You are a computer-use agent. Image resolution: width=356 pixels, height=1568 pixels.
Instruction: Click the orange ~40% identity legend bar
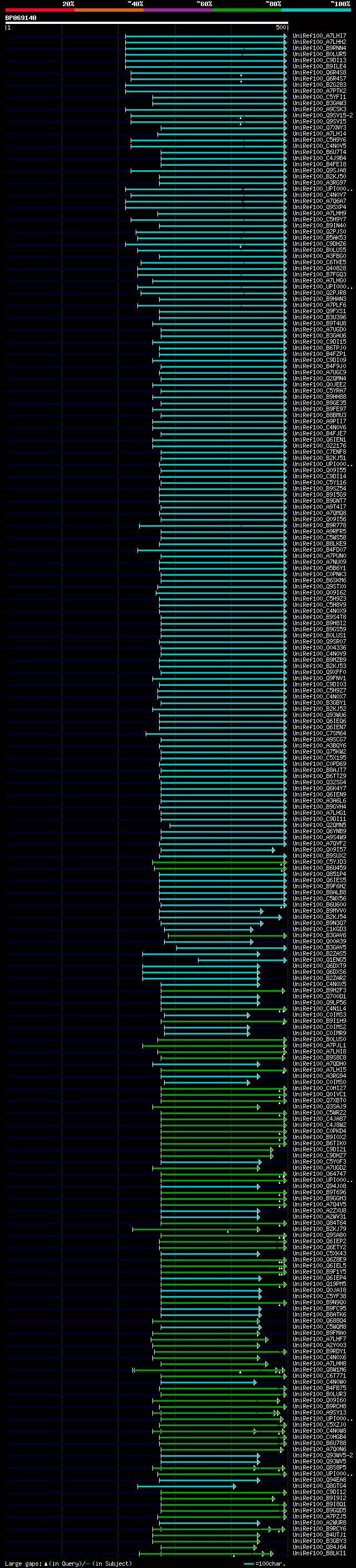point(109,10)
